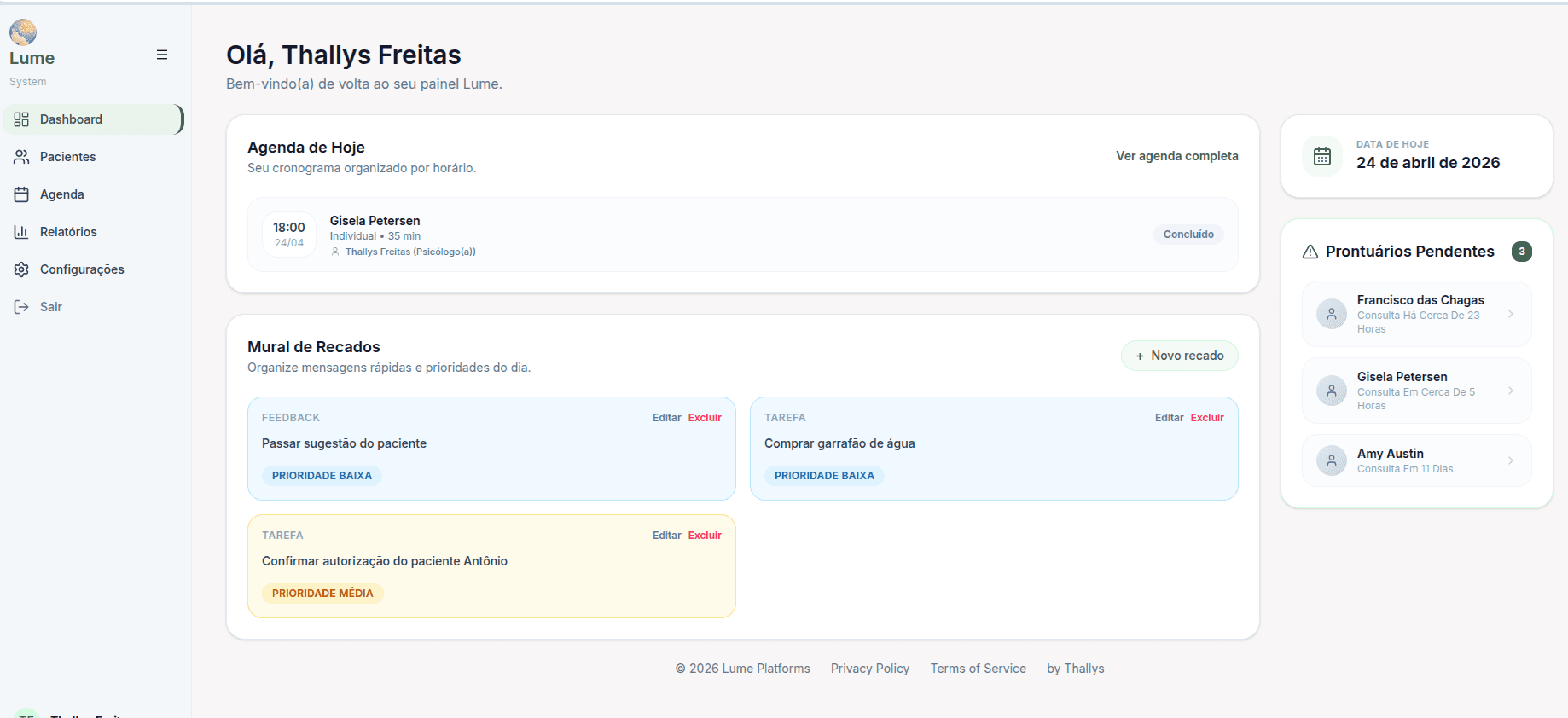Click the date 24 de abril de 2026
The height and width of the screenshot is (718, 1568).
tap(1428, 163)
